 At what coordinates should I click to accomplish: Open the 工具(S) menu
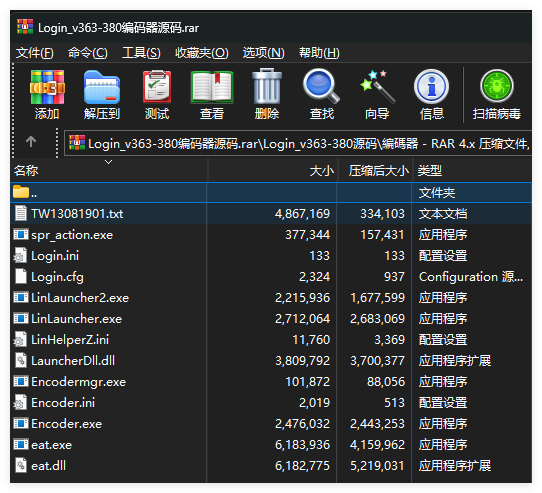point(141,53)
